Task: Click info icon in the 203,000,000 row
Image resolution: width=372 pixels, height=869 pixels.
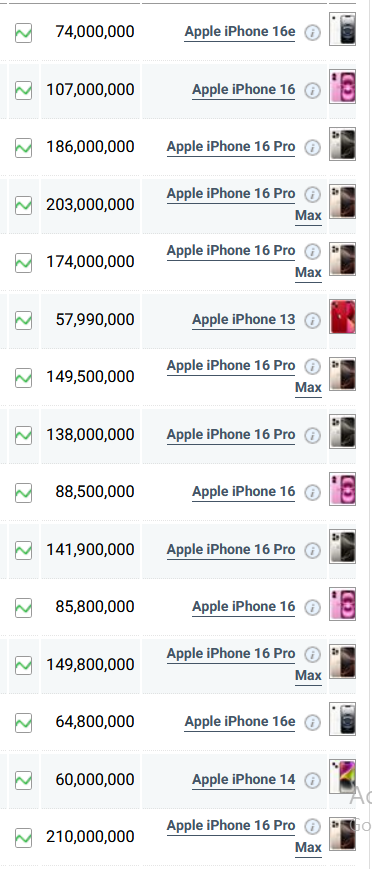Action: [x=313, y=195]
